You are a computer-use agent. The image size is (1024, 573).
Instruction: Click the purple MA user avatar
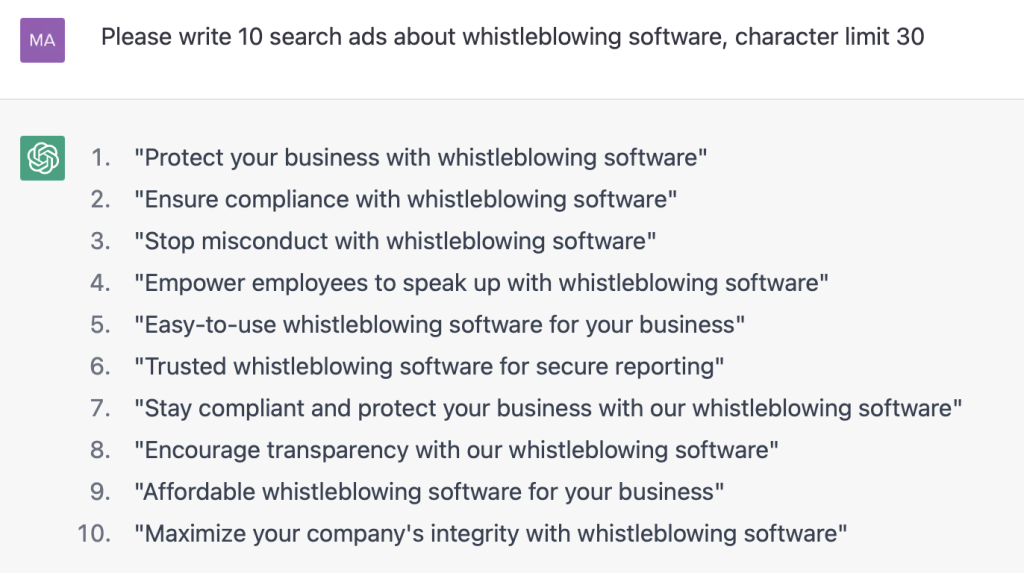[42, 41]
